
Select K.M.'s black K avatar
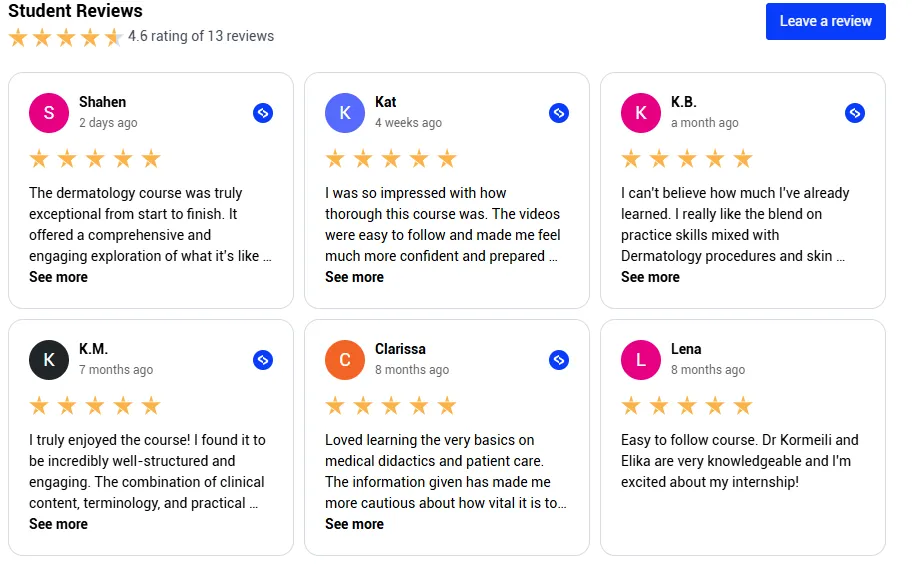pos(49,359)
